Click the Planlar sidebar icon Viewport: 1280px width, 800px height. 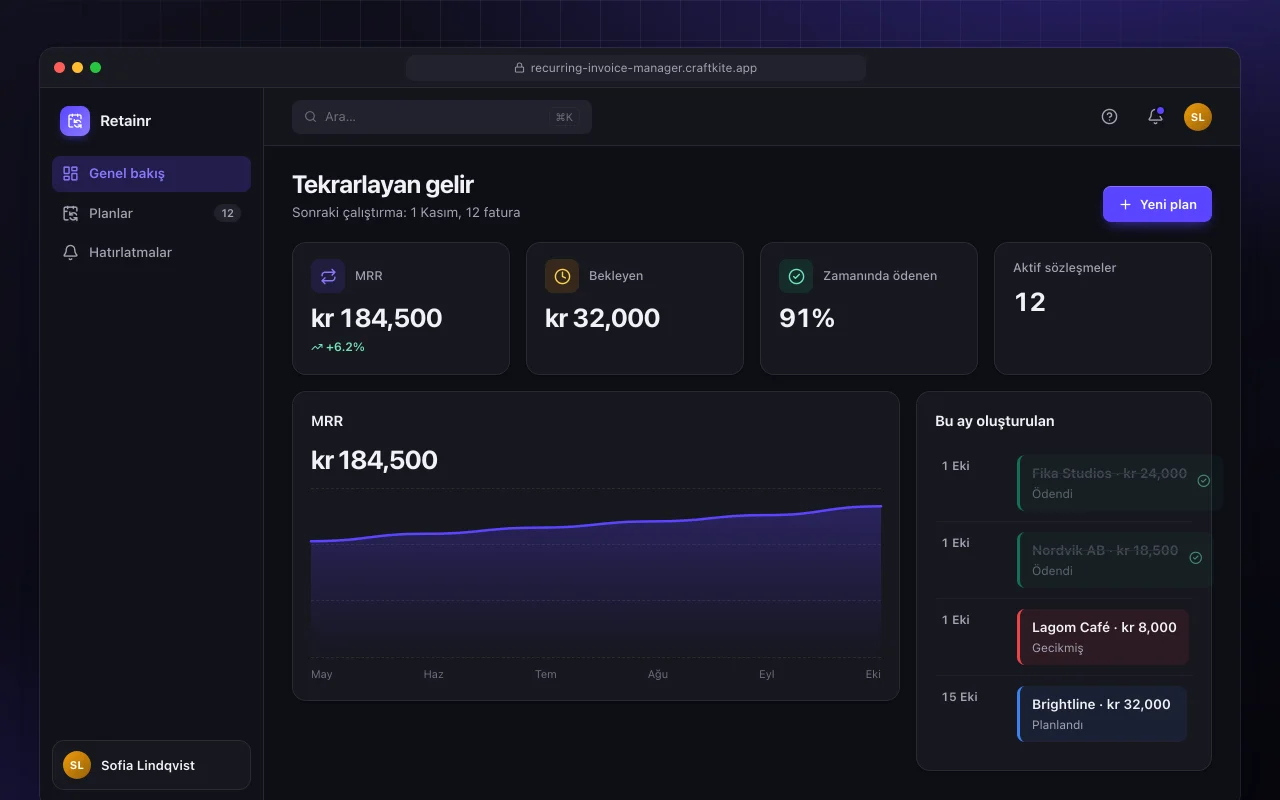tap(70, 213)
